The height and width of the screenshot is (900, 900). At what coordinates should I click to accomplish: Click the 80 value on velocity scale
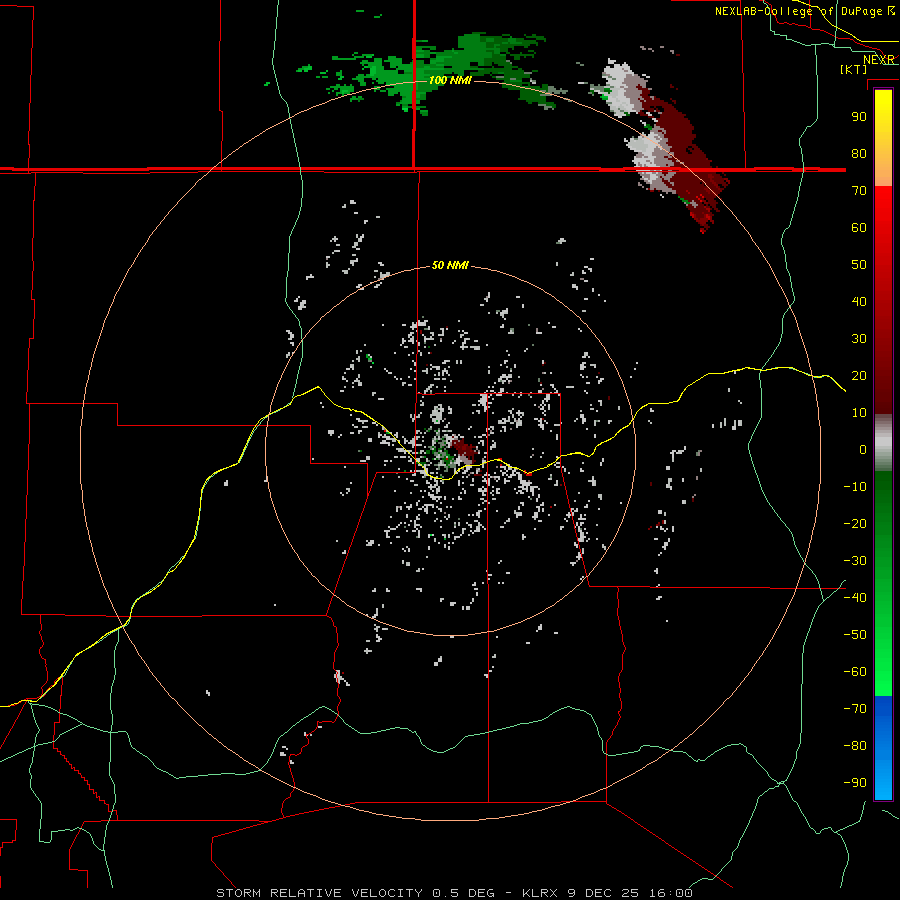859,153
